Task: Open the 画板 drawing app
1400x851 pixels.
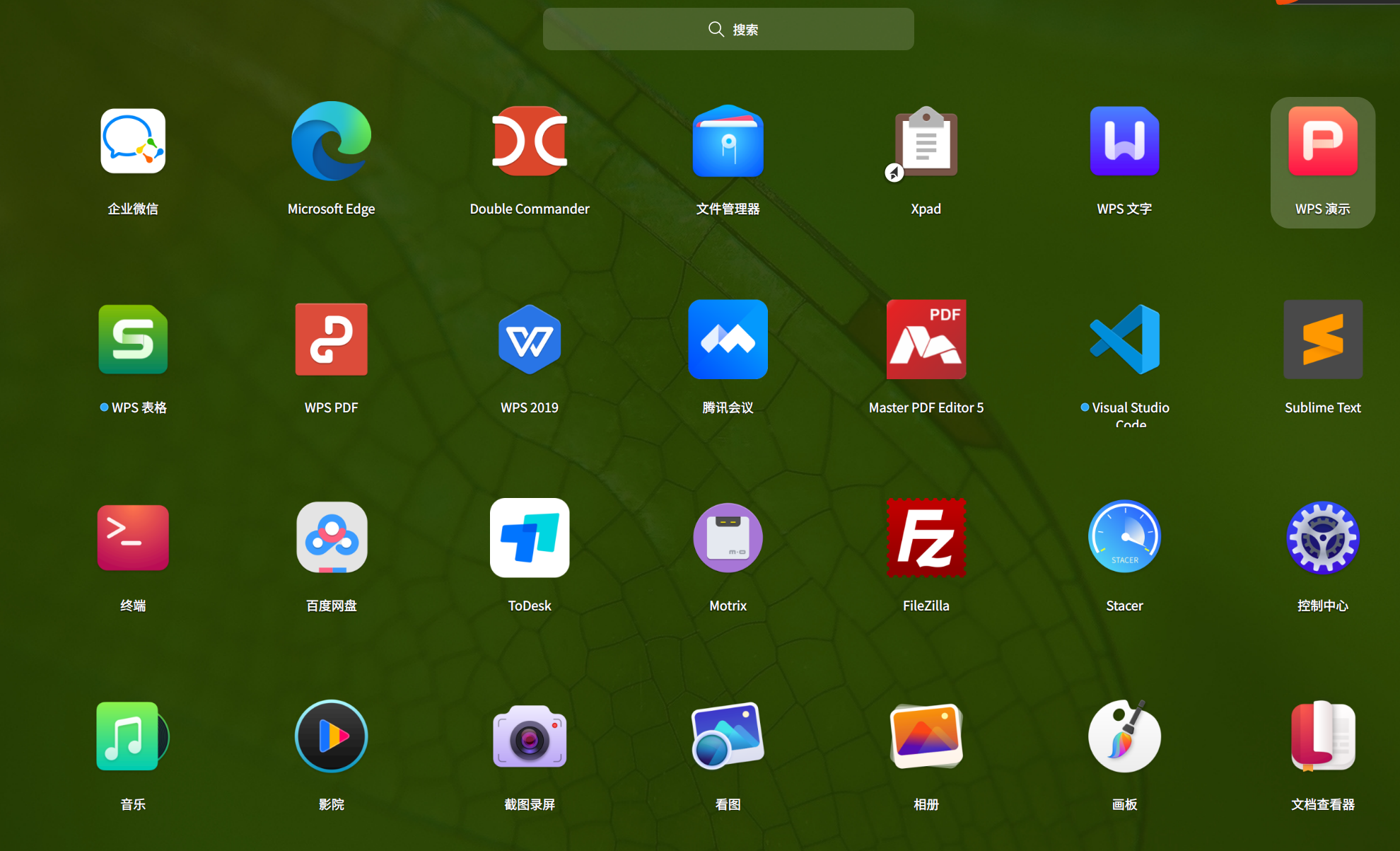Action: click(x=1124, y=736)
